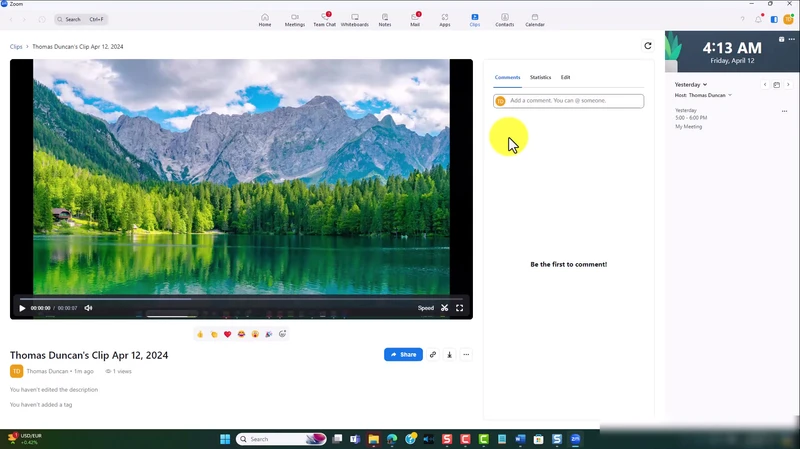This screenshot has height=449, width=800.
Task: Click the clip title Thomas Duncan's Clip
Action: click(89, 356)
